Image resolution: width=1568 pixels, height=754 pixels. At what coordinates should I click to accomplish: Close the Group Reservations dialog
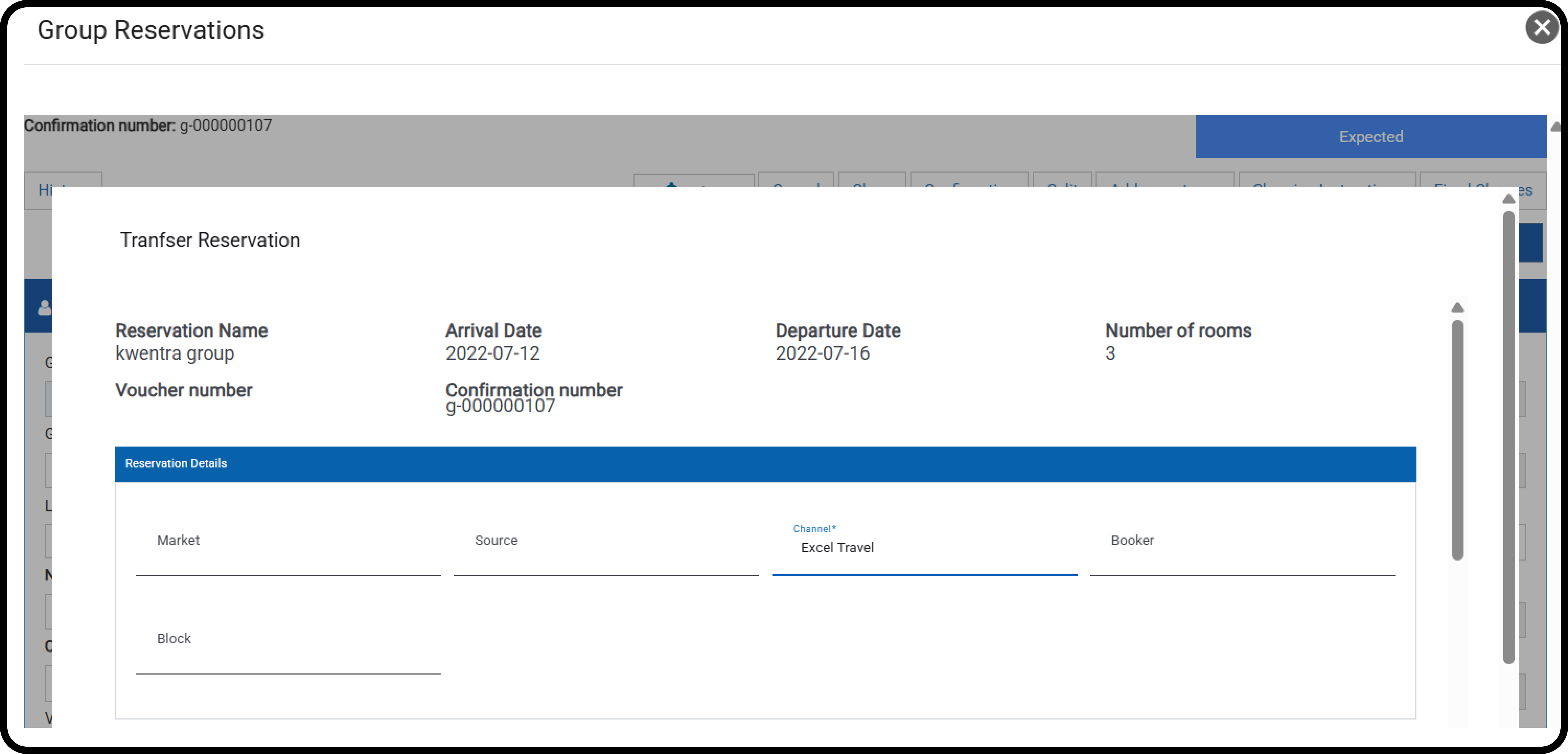(x=1542, y=28)
